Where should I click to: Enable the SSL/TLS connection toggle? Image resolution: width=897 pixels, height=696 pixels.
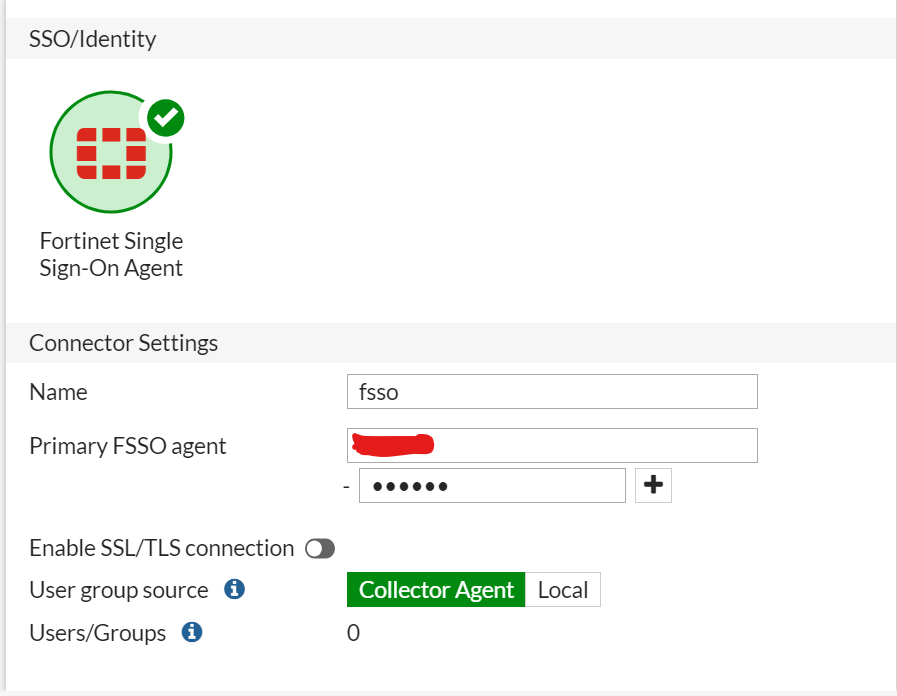pyautogui.click(x=320, y=548)
